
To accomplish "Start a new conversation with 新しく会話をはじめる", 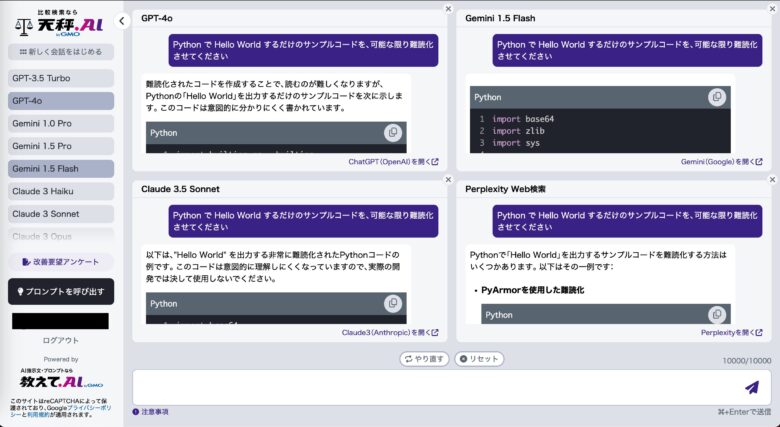I will tap(61, 52).
